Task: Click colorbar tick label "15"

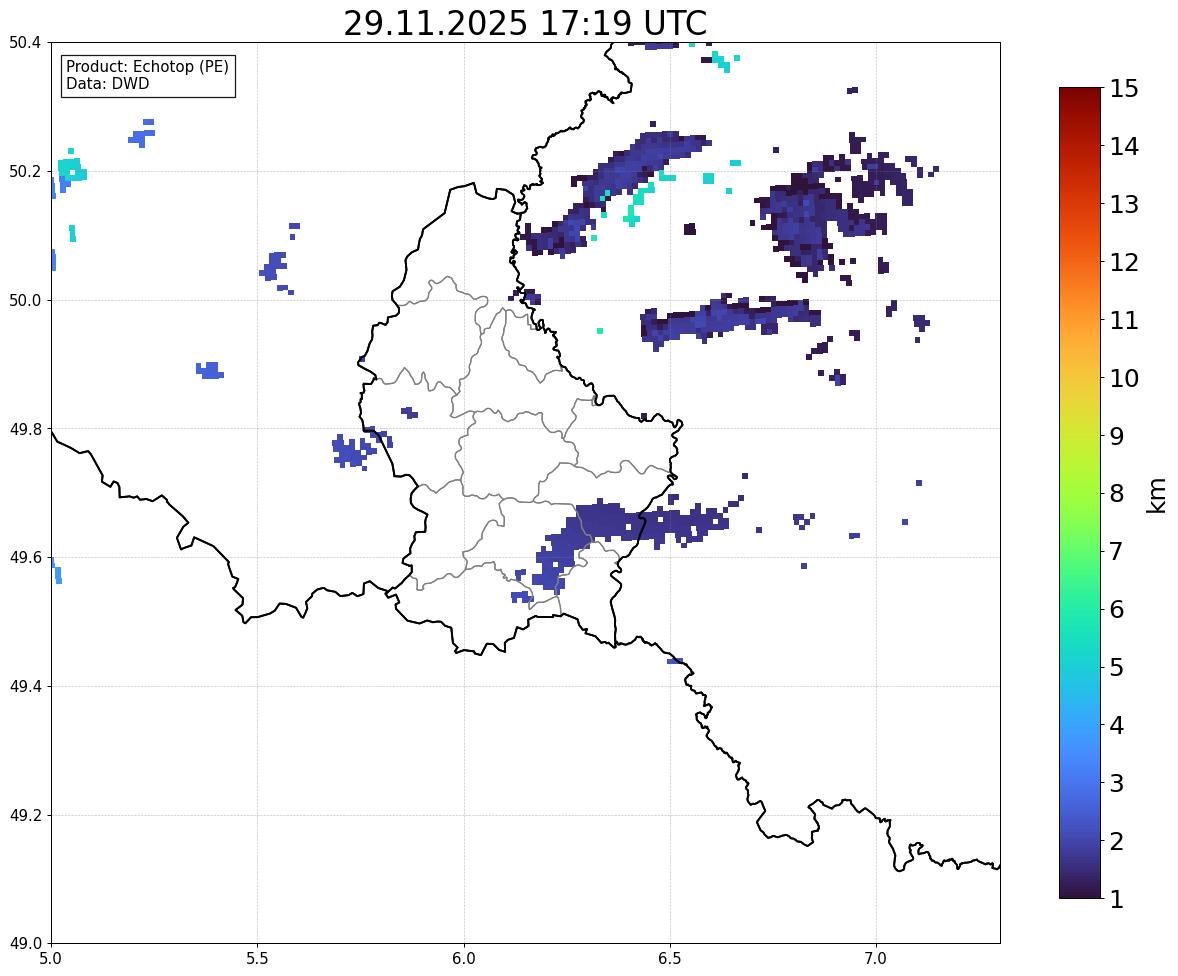Action: (x=1123, y=89)
